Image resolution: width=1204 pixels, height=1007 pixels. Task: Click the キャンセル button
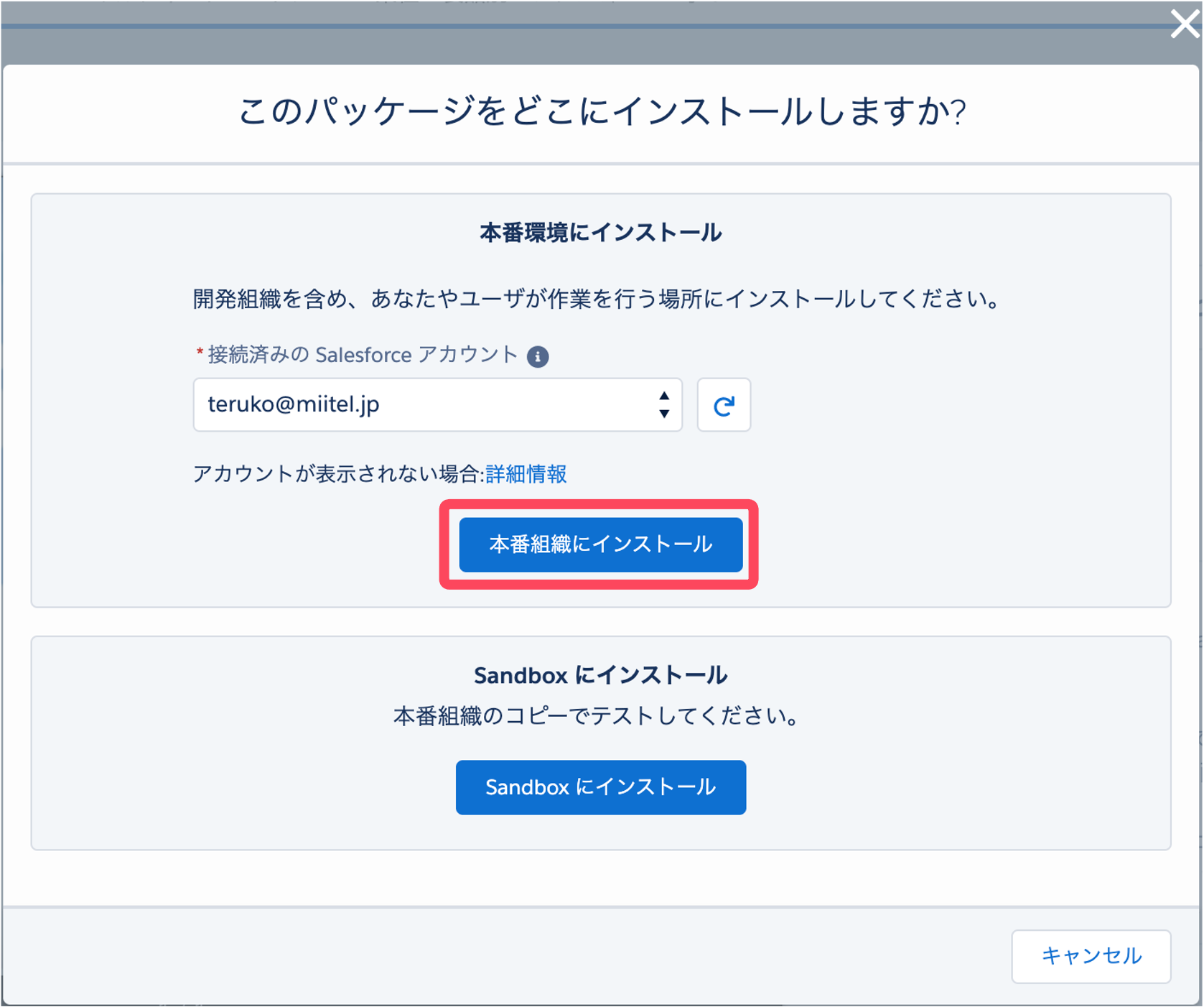click(x=1091, y=956)
